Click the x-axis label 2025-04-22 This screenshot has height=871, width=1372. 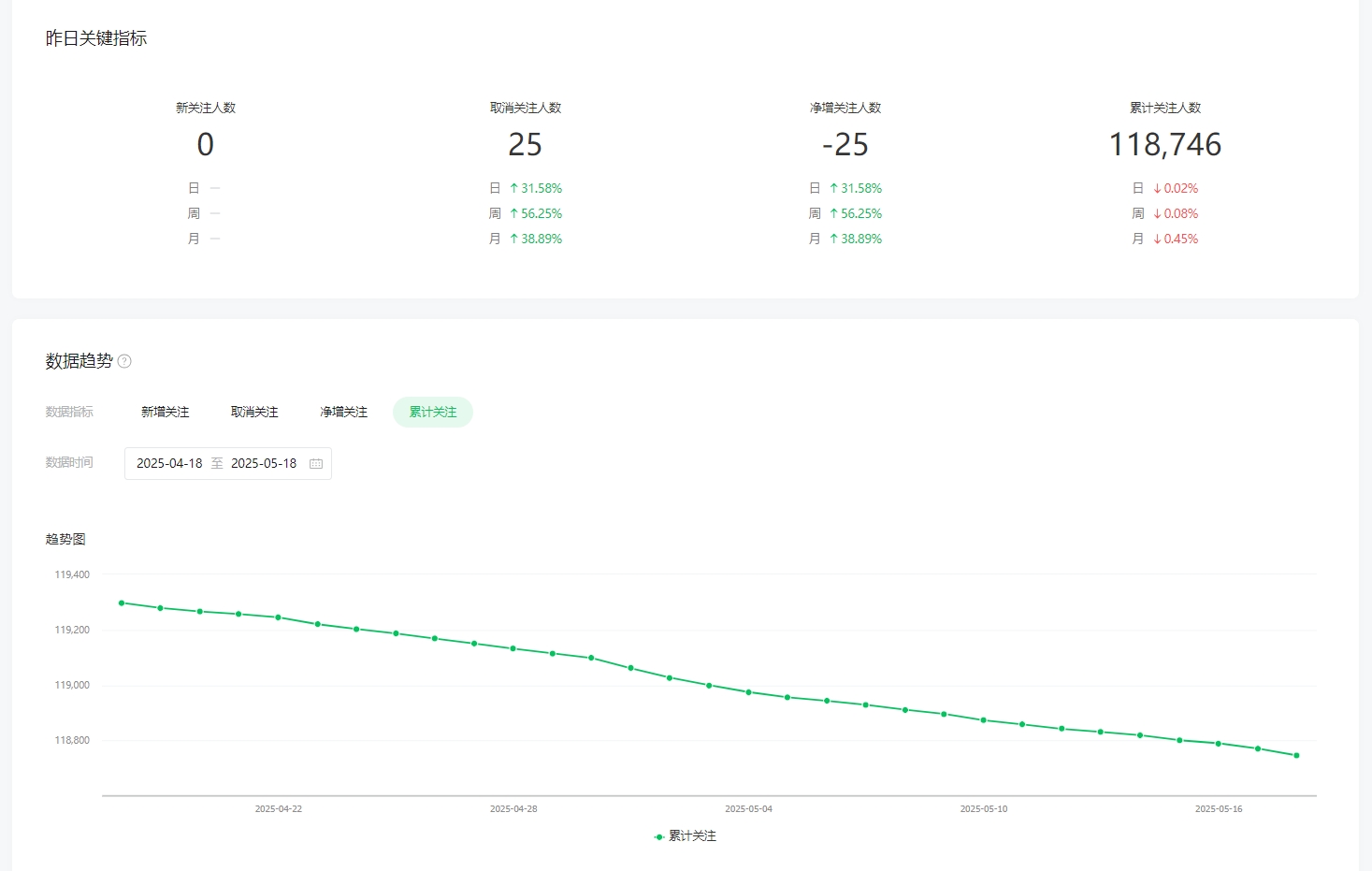(279, 809)
